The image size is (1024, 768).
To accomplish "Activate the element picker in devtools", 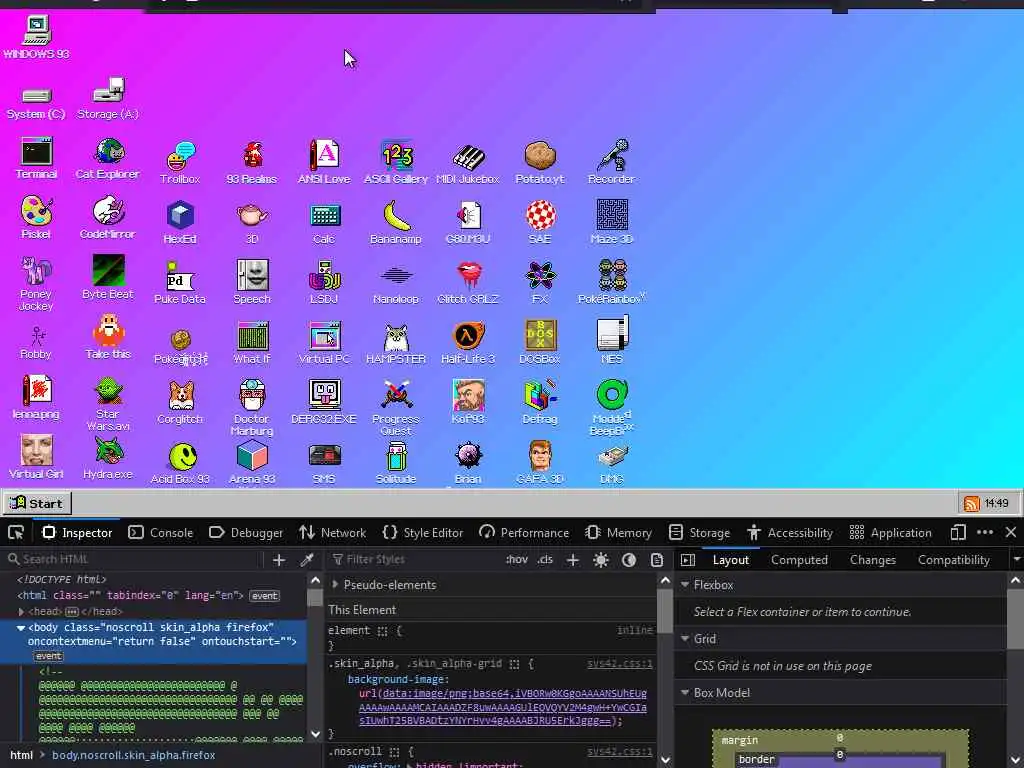I will tap(16, 533).
